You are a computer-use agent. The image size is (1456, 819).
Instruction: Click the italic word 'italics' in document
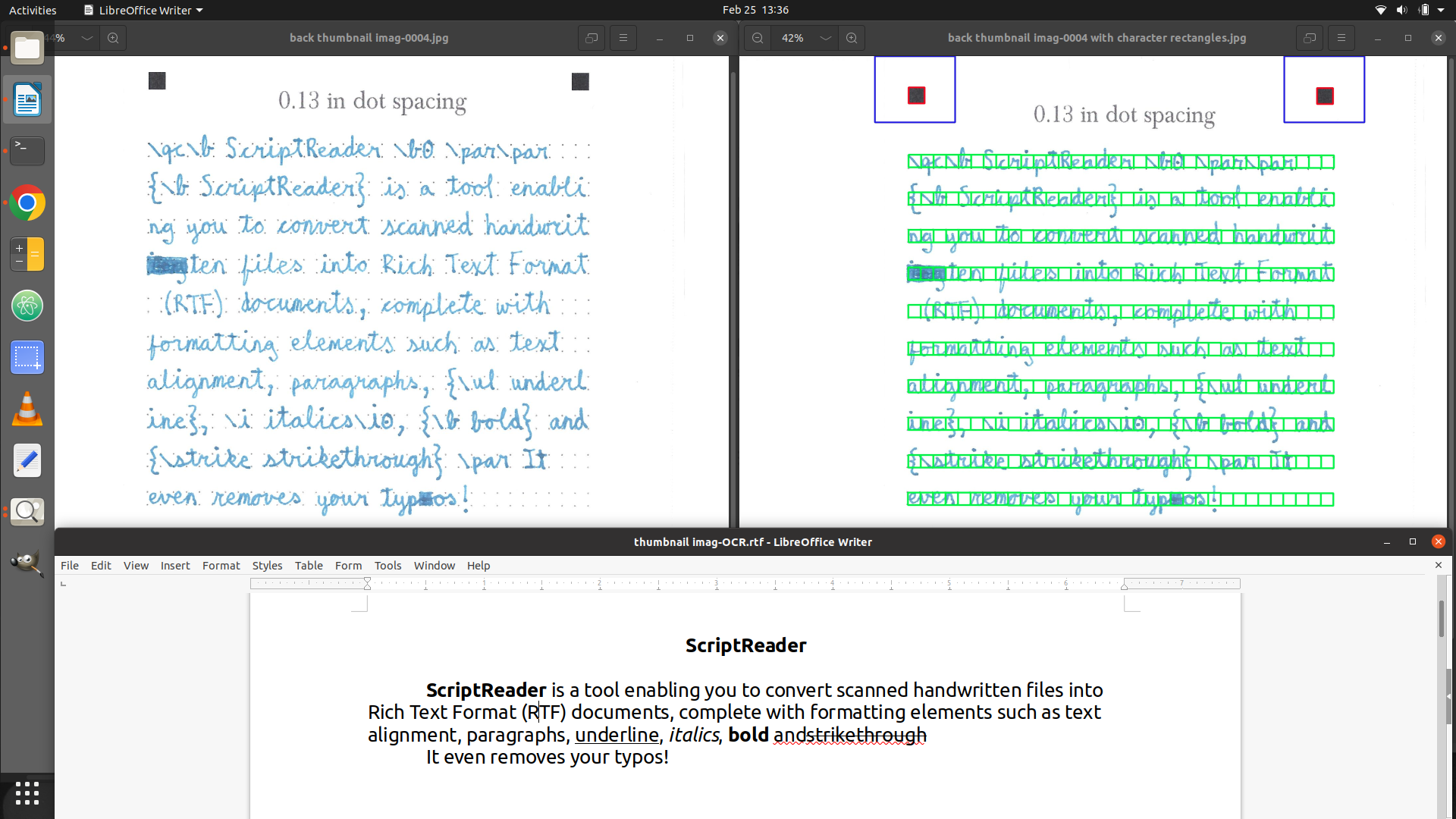694,735
